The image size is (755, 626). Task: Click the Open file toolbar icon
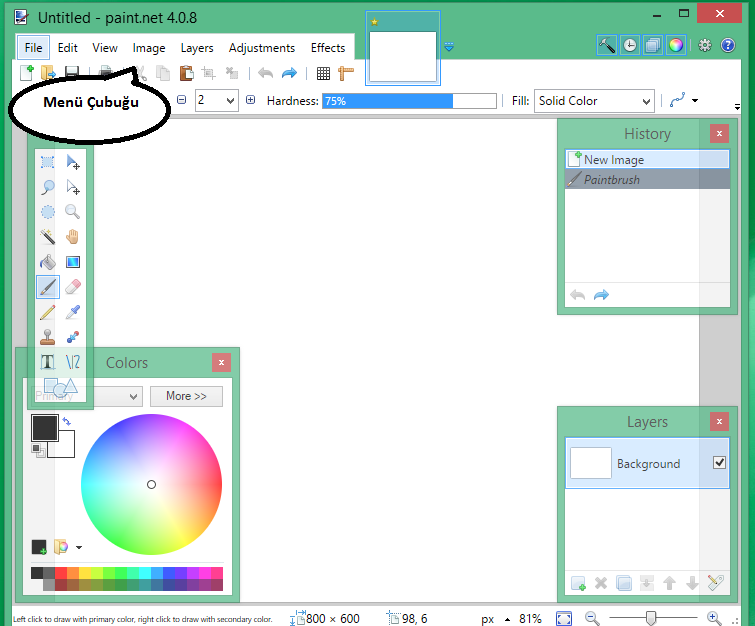[49, 73]
